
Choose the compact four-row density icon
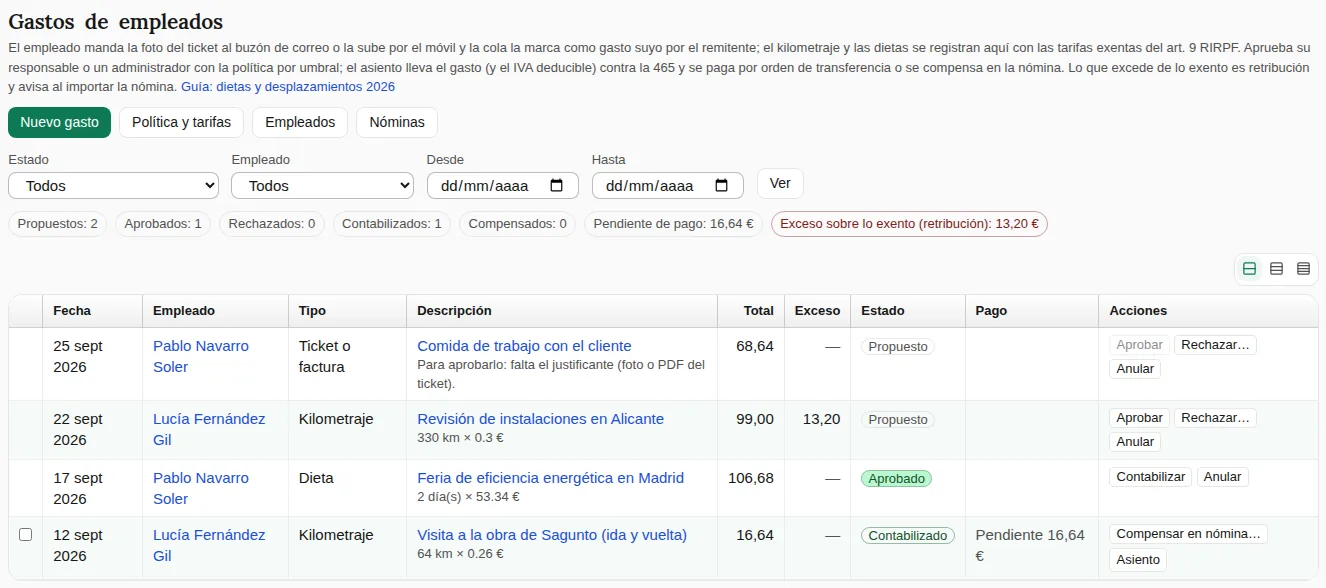(x=1303, y=269)
